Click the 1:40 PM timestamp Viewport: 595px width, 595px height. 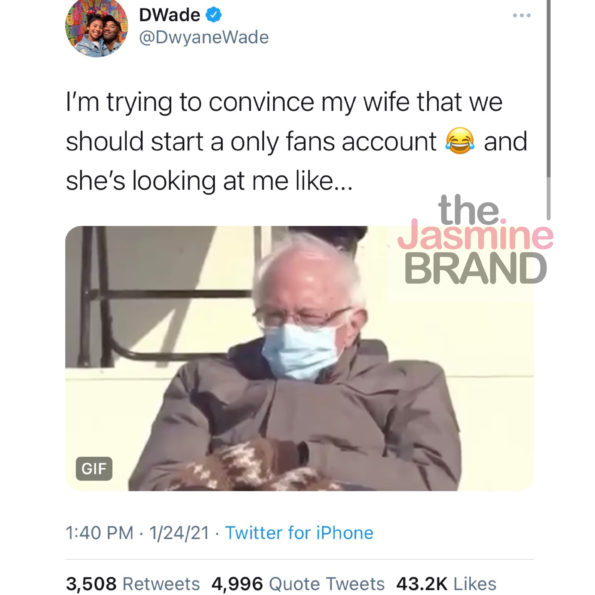[99, 532]
